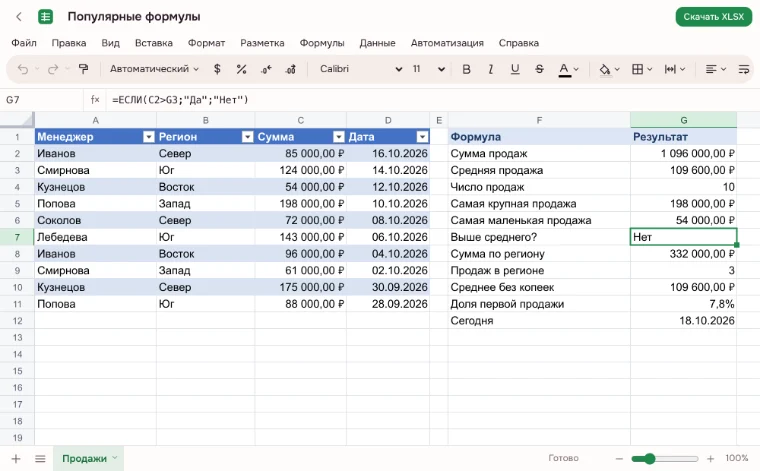Open the Calibri font dropdown
The height and width of the screenshot is (471, 760).
(x=361, y=69)
